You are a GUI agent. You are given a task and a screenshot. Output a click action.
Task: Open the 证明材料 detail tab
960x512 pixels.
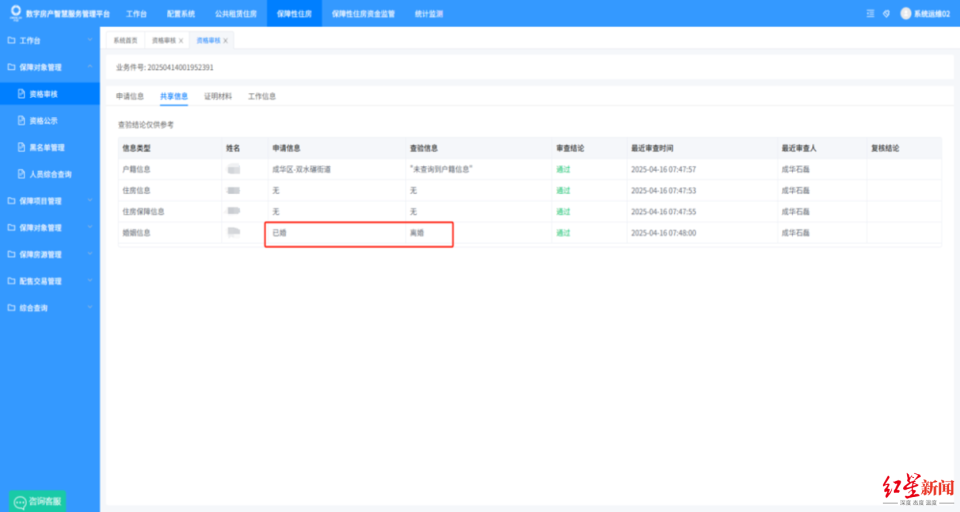(218, 96)
